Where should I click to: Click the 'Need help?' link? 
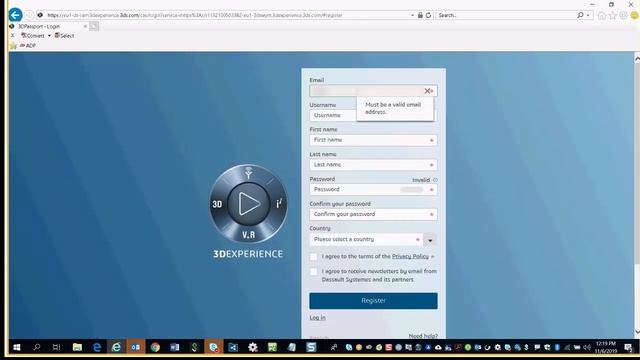coord(423,336)
